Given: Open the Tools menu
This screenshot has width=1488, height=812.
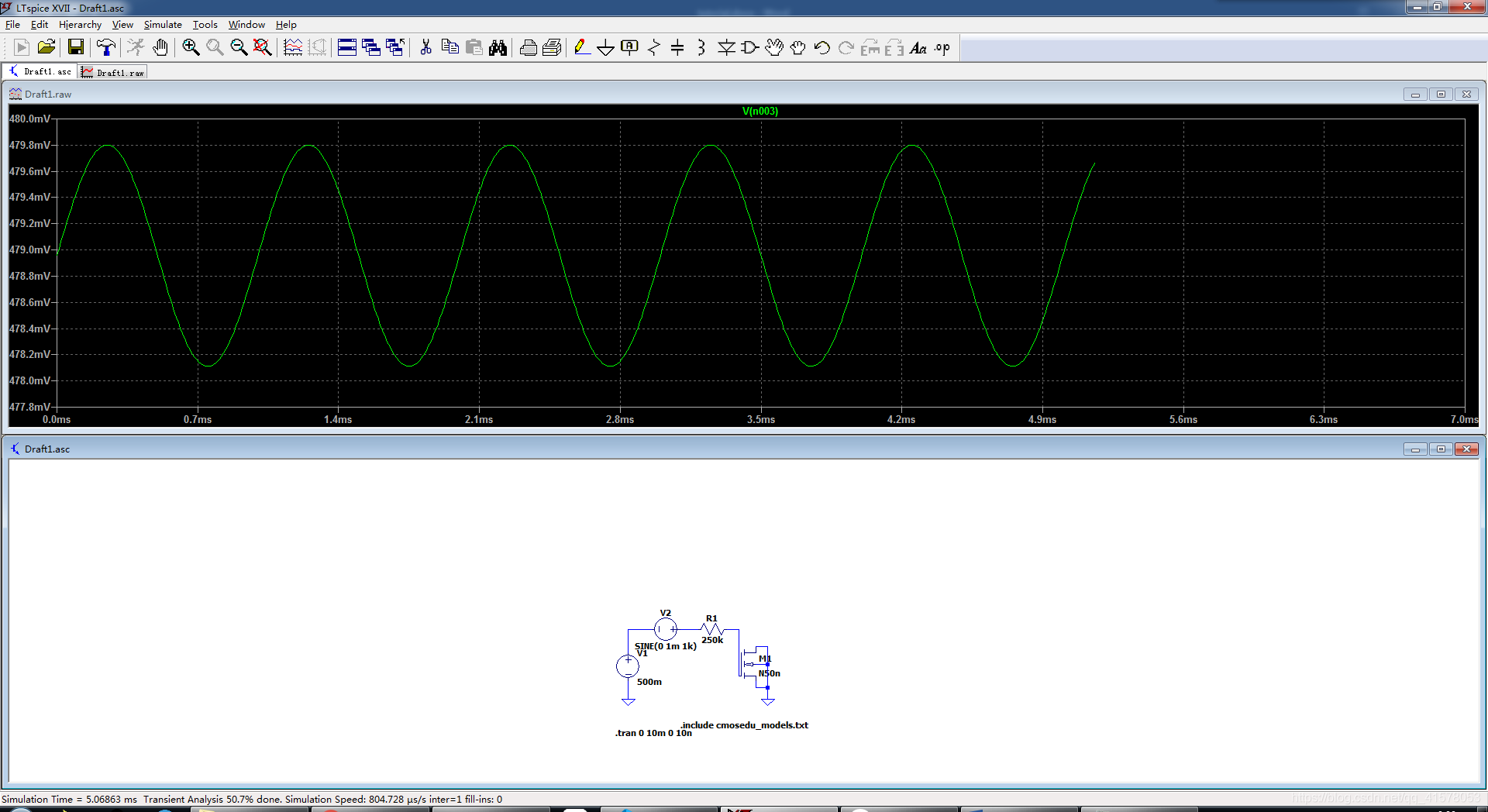Looking at the screenshot, I should pos(205,25).
